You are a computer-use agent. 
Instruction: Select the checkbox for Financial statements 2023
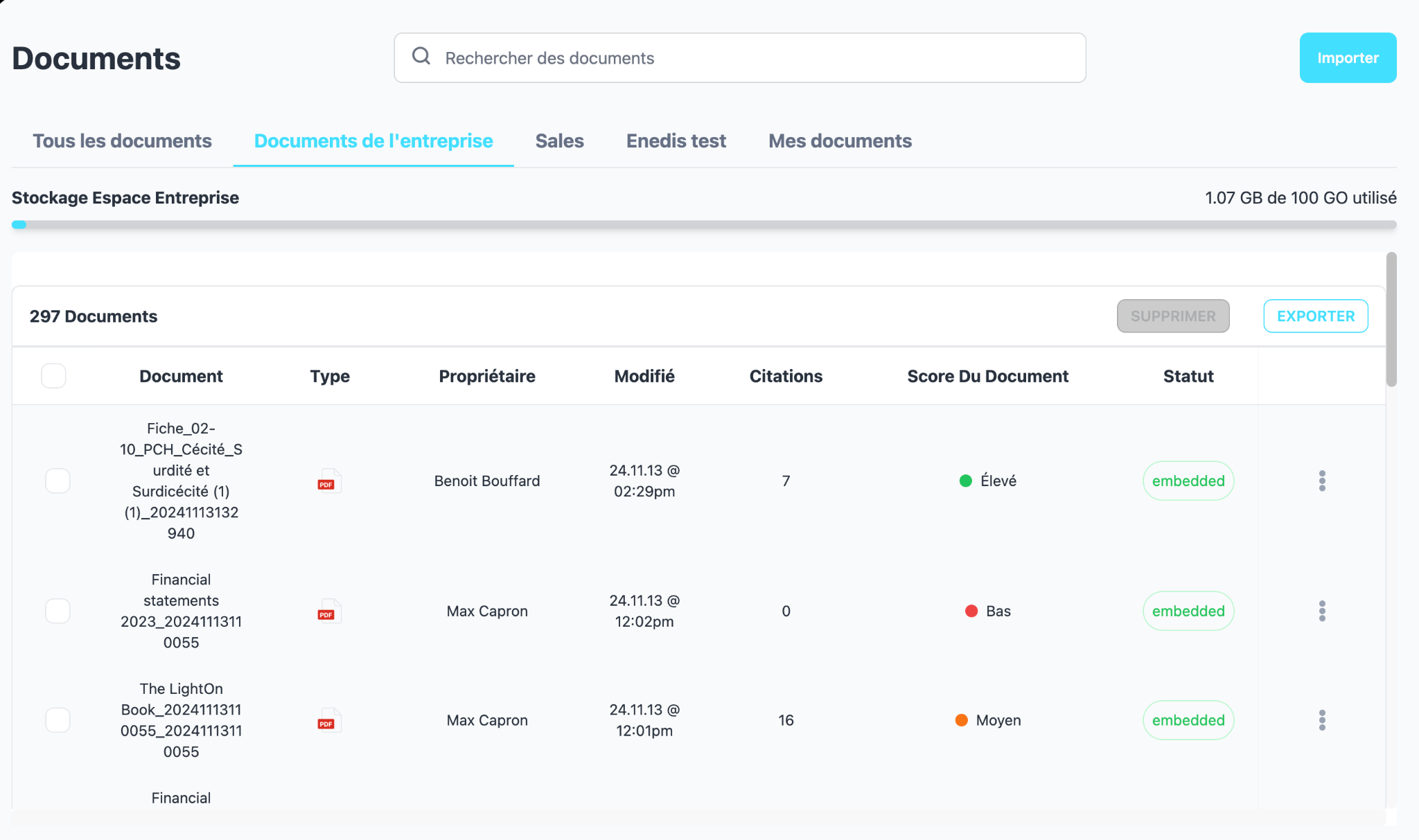[x=58, y=611]
